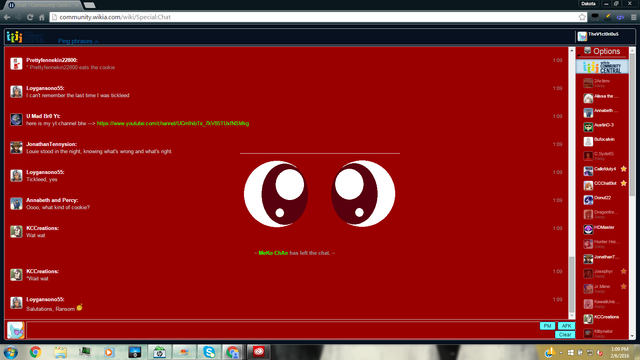
Task: Open Google Chrome from the taskbar
Action: click(35, 352)
